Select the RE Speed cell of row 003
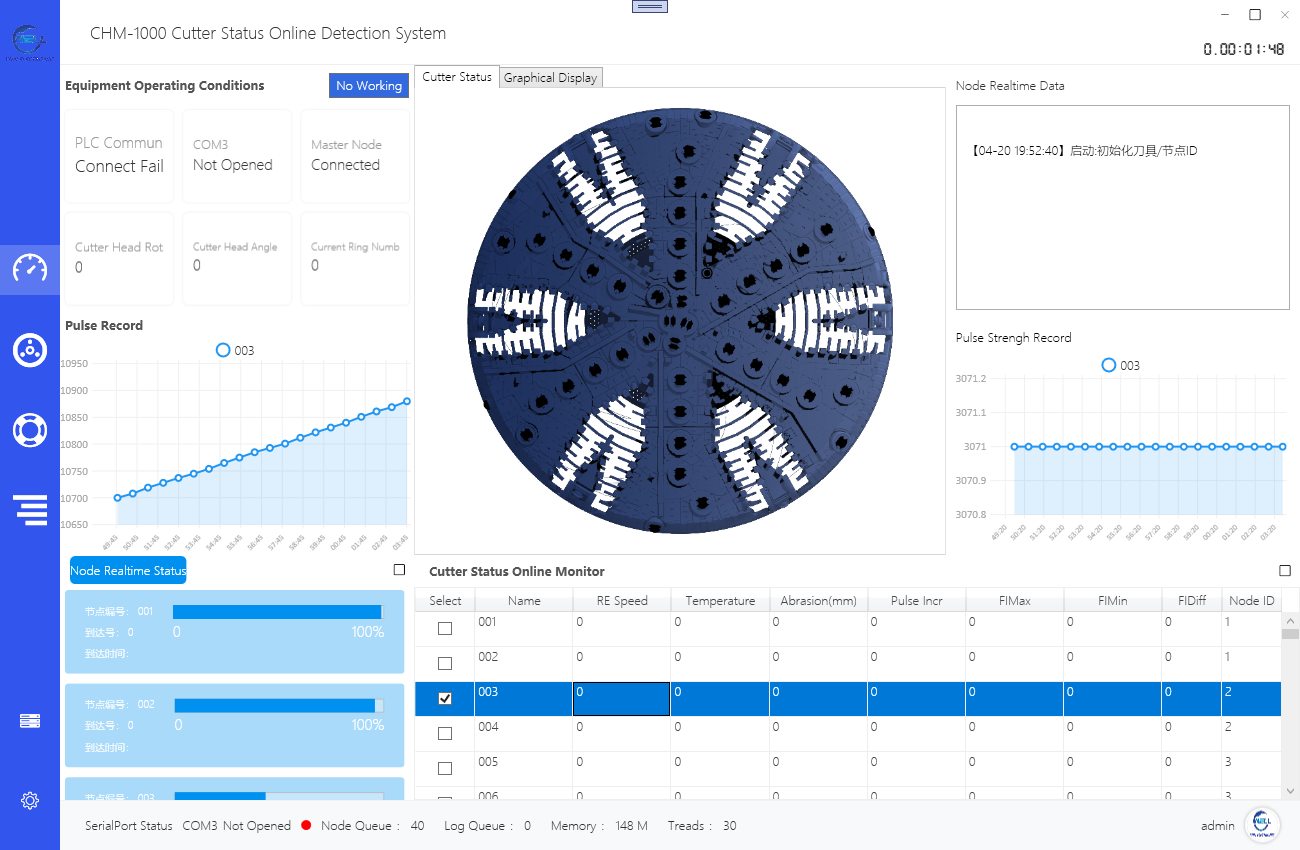 pos(621,699)
